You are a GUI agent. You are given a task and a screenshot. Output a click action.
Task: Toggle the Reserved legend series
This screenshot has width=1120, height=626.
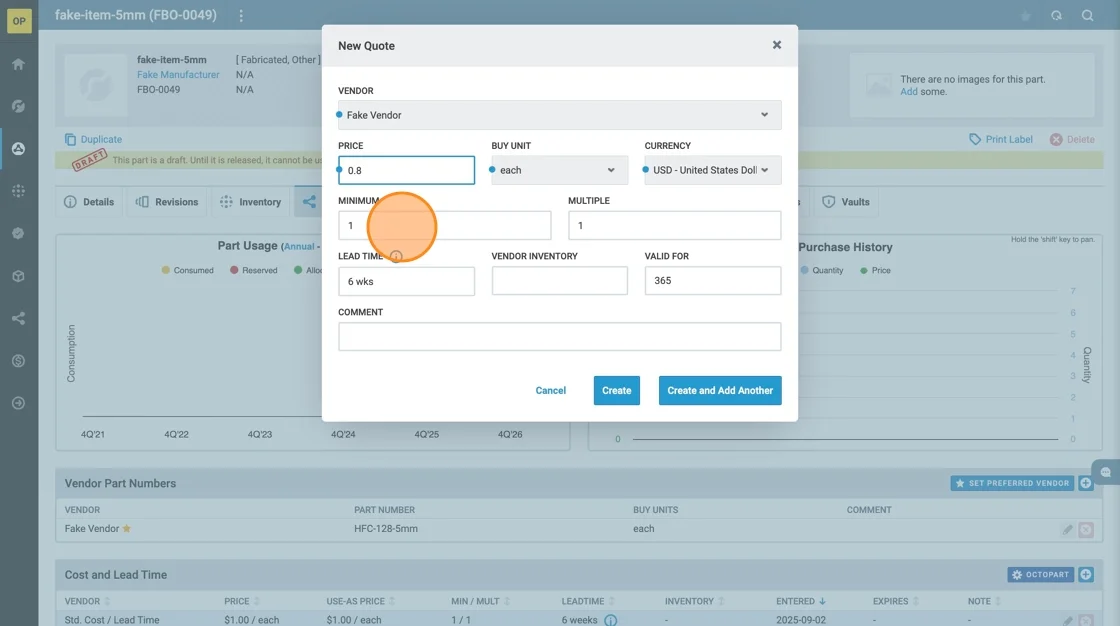(x=252, y=271)
